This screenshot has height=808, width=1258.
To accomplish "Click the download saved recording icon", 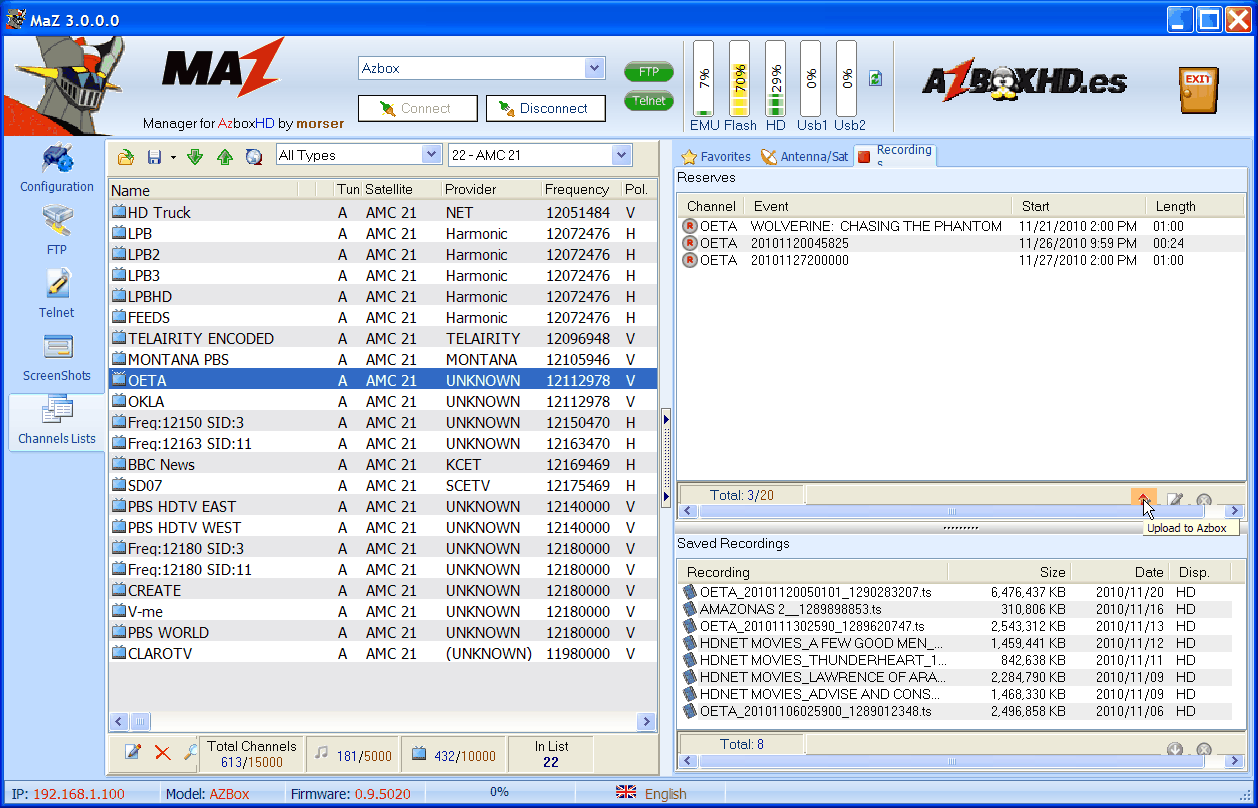I will pyautogui.click(x=1175, y=749).
